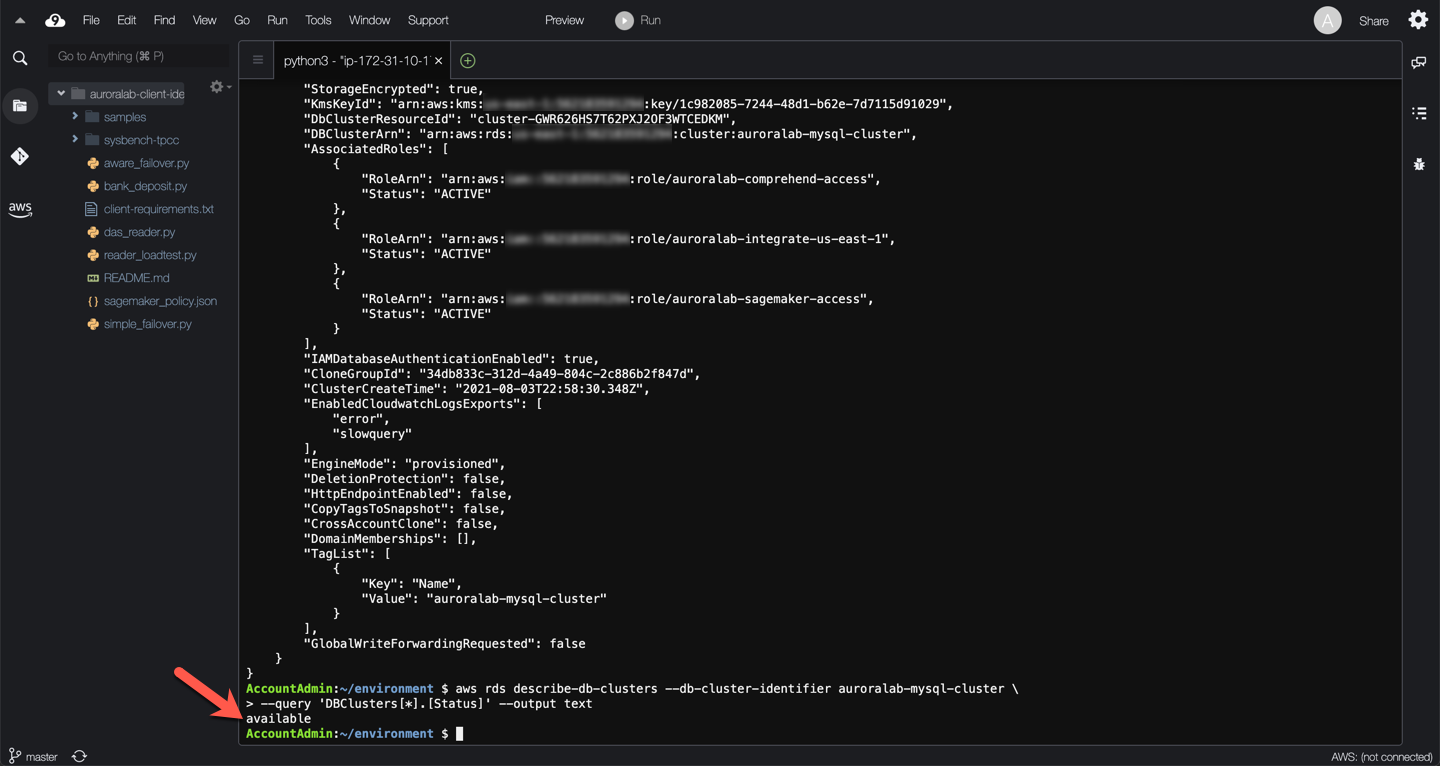The height and width of the screenshot is (766, 1440).
Task: Click the sync changes icon in status bar
Action: (x=79, y=756)
